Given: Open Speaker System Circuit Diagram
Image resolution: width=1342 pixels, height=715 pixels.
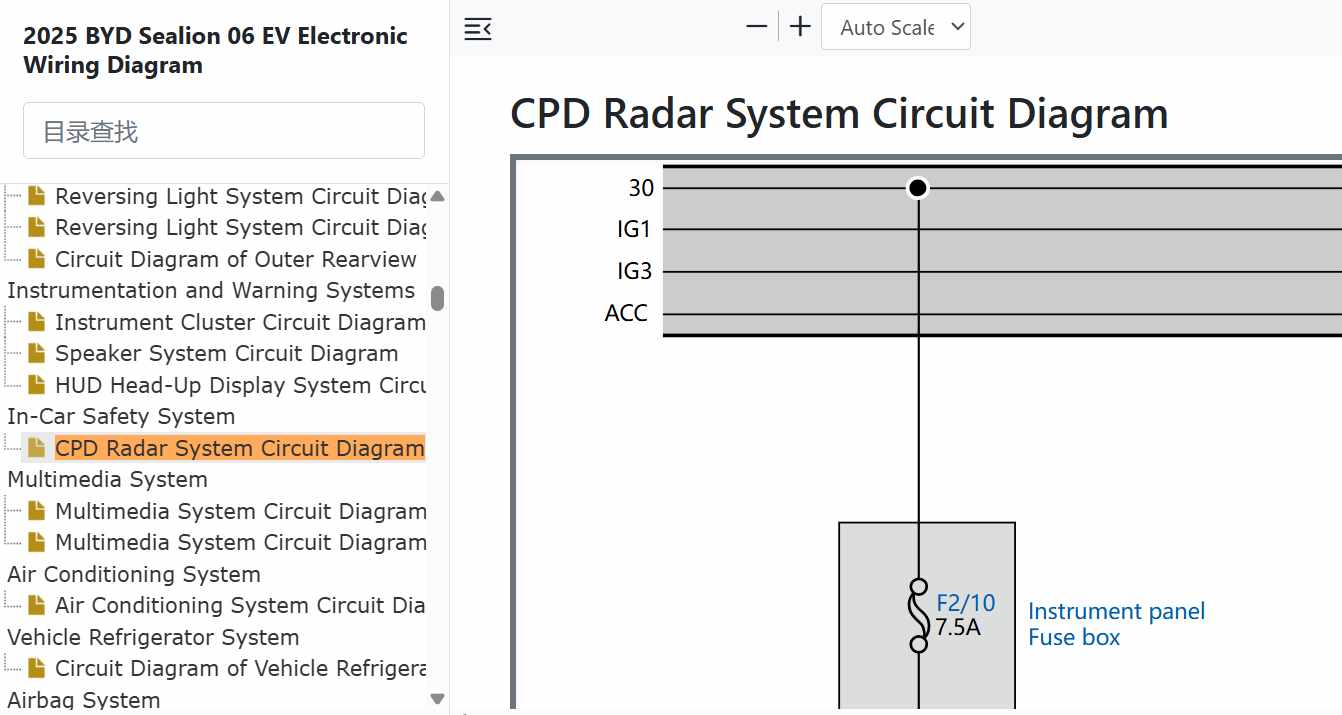Looking at the screenshot, I should coord(227,354).
